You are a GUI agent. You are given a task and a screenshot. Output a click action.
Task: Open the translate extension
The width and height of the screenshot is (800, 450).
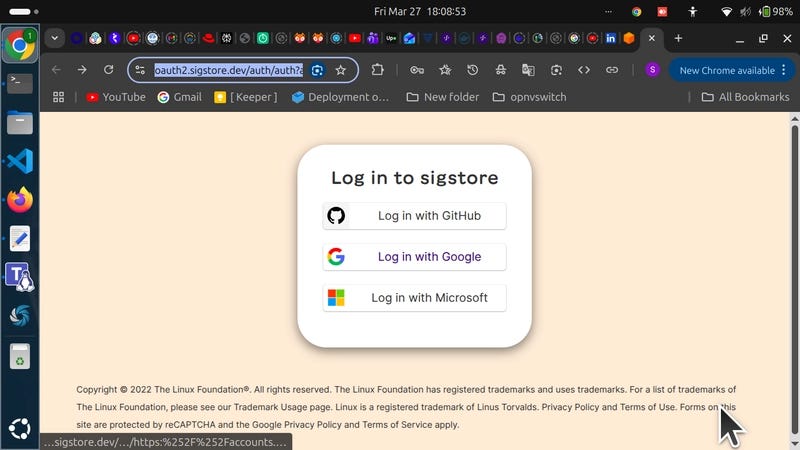(x=528, y=70)
